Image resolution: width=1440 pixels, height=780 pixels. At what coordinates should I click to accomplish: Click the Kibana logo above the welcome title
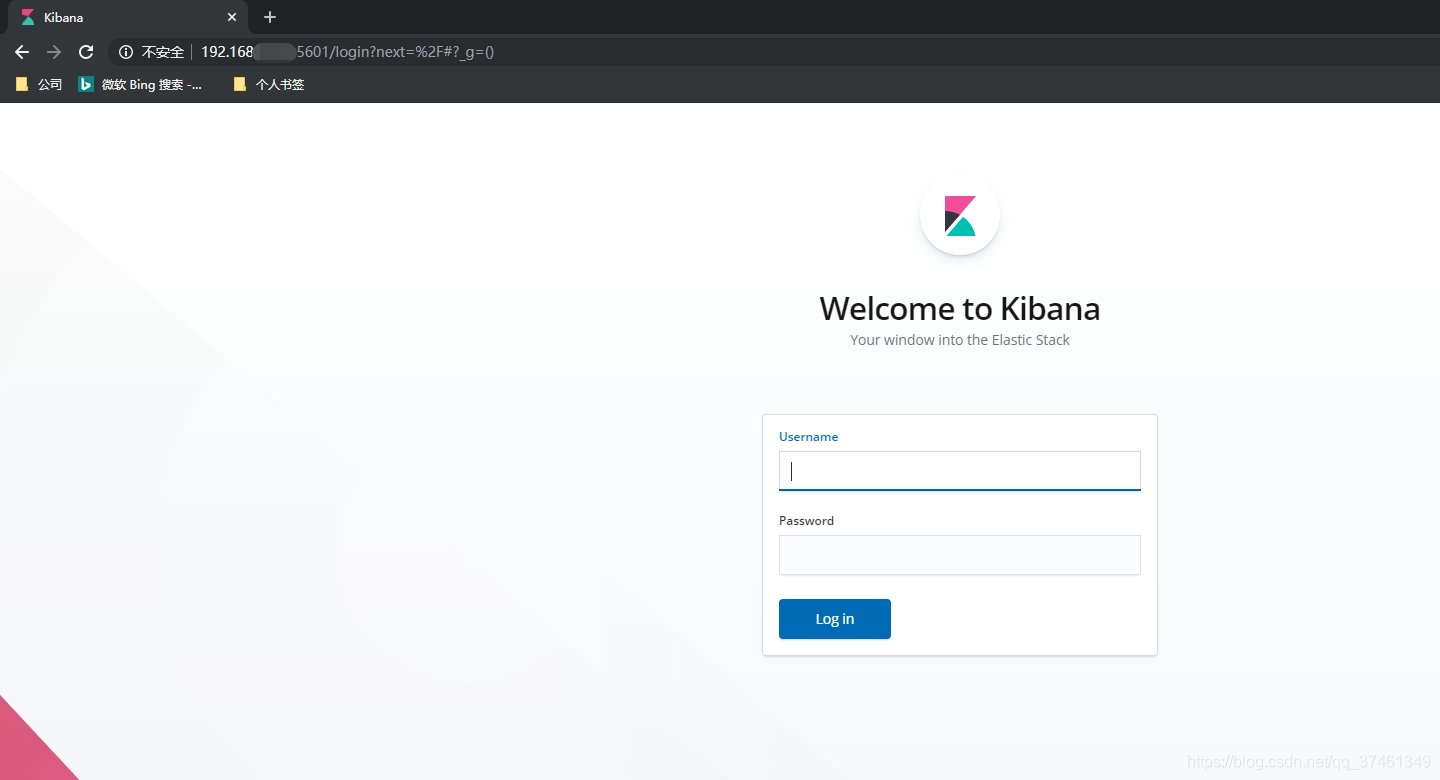[x=960, y=215]
